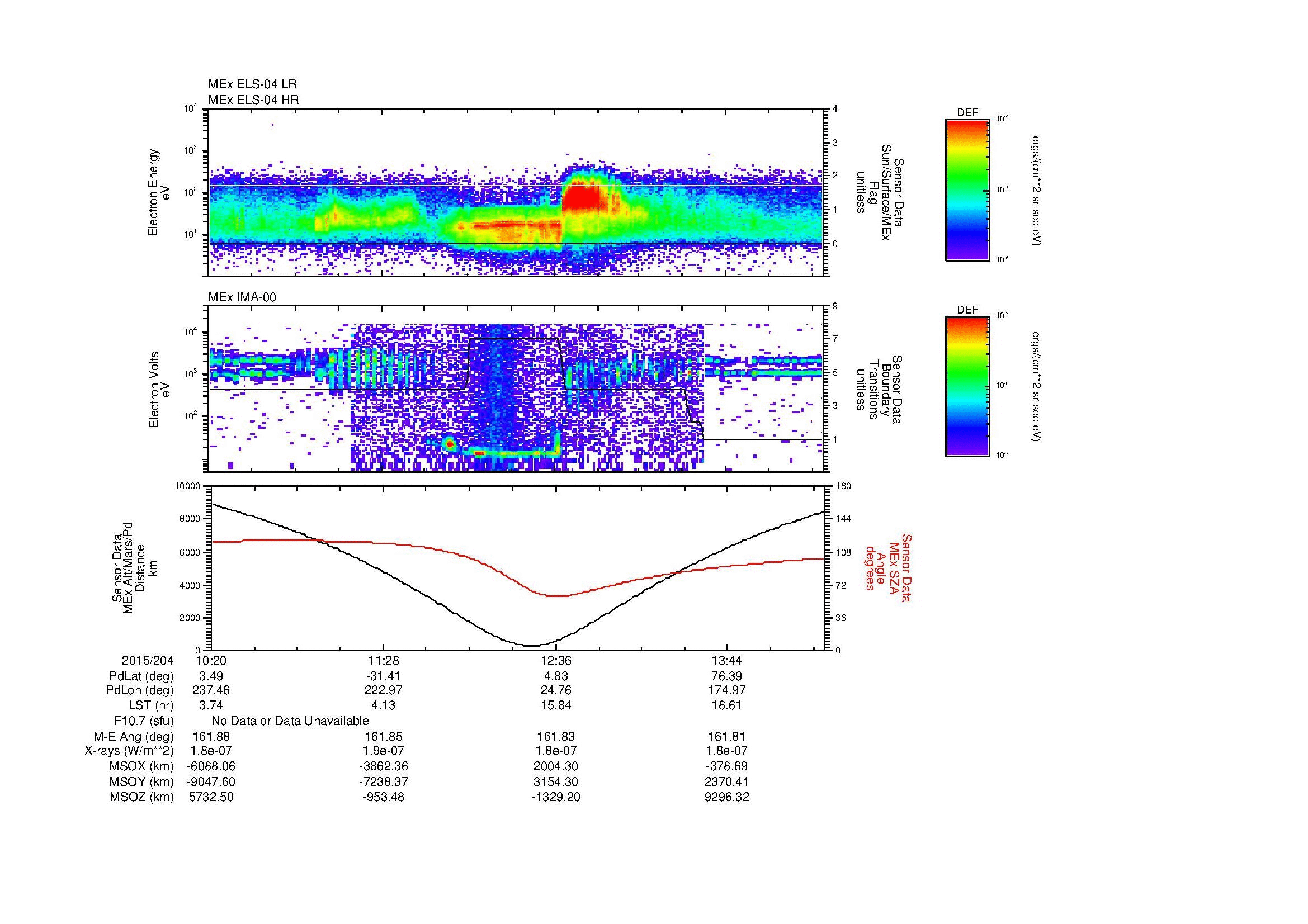Click the lower color bar units label
This screenshot has height=924, width=1308.
pyautogui.click(x=1036, y=387)
